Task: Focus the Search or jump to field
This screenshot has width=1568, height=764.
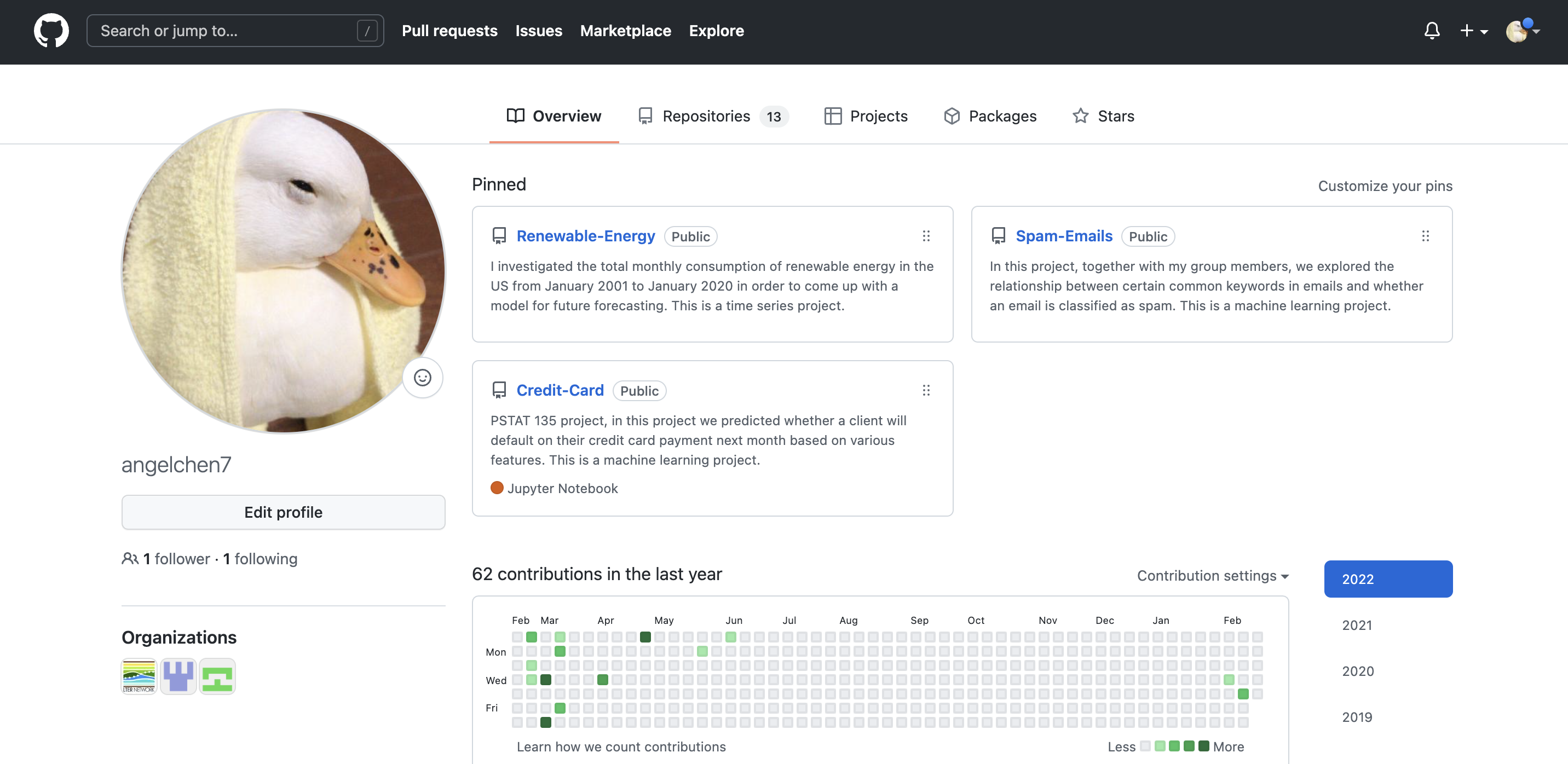Action: click(x=235, y=31)
